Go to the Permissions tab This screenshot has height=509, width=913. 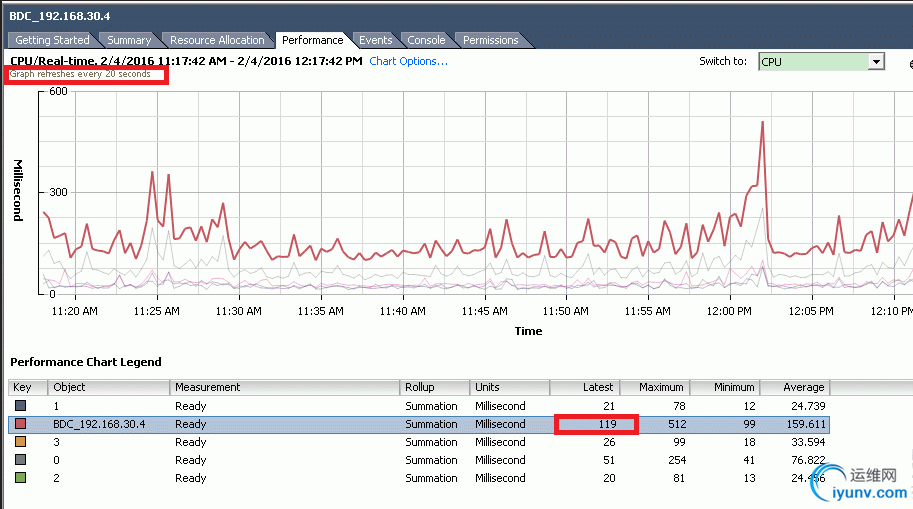pyautogui.click(x=490, y=40)
